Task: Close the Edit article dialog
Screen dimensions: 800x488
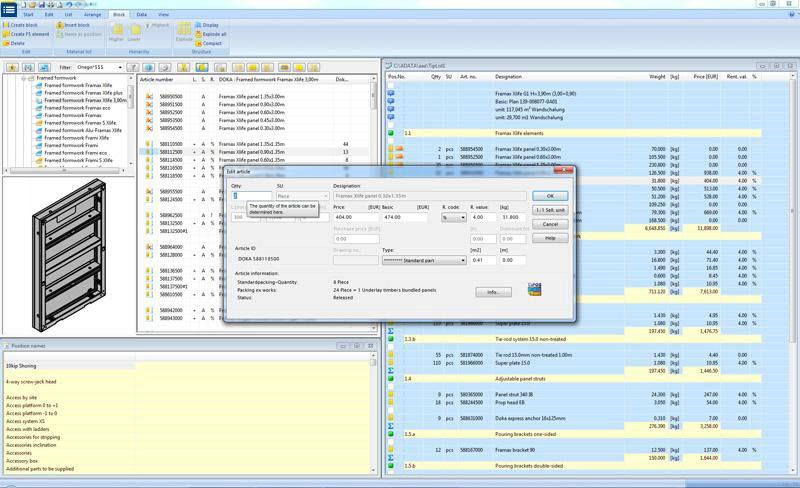Action: point(563,170)
